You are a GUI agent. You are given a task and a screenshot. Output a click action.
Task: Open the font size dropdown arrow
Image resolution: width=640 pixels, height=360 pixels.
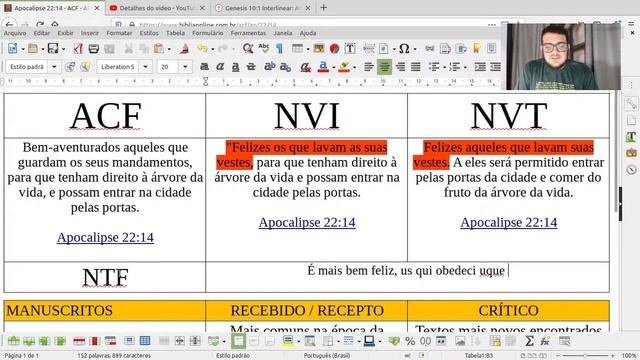(x=185, y=67)
